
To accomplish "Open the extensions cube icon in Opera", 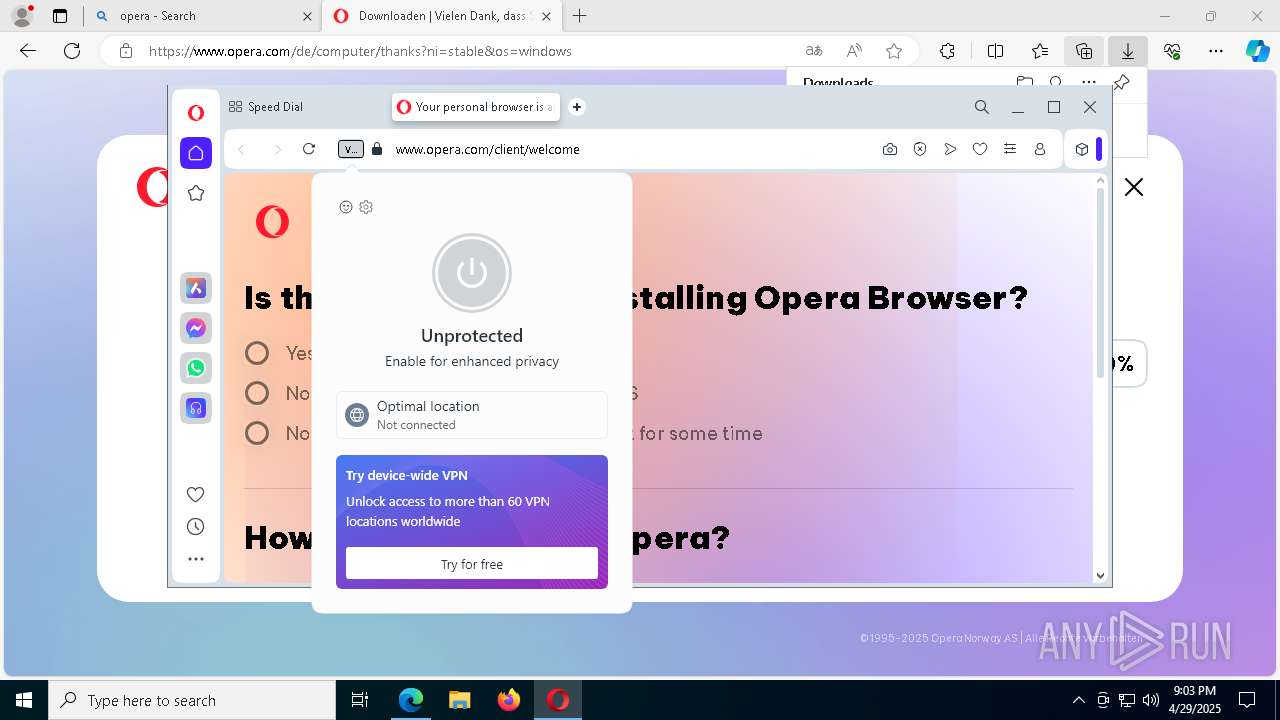I will tap(1082, 149).
